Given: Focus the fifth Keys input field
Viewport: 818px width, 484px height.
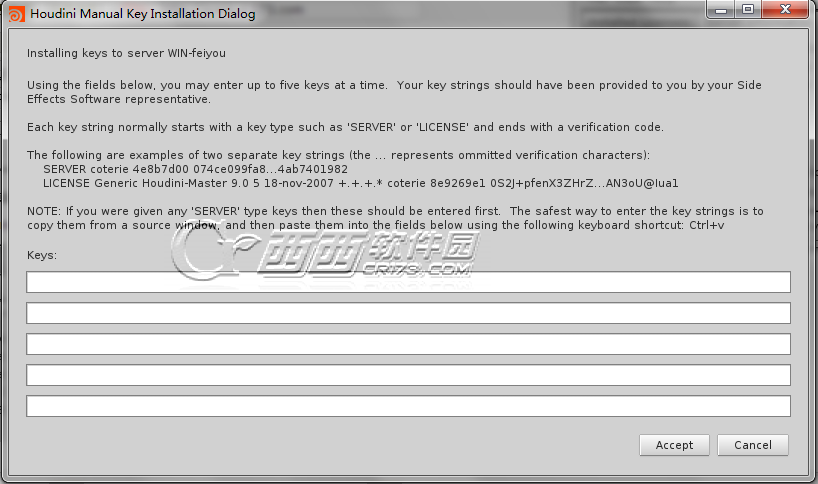Looking at the screenshot, I should pos(408,406).
